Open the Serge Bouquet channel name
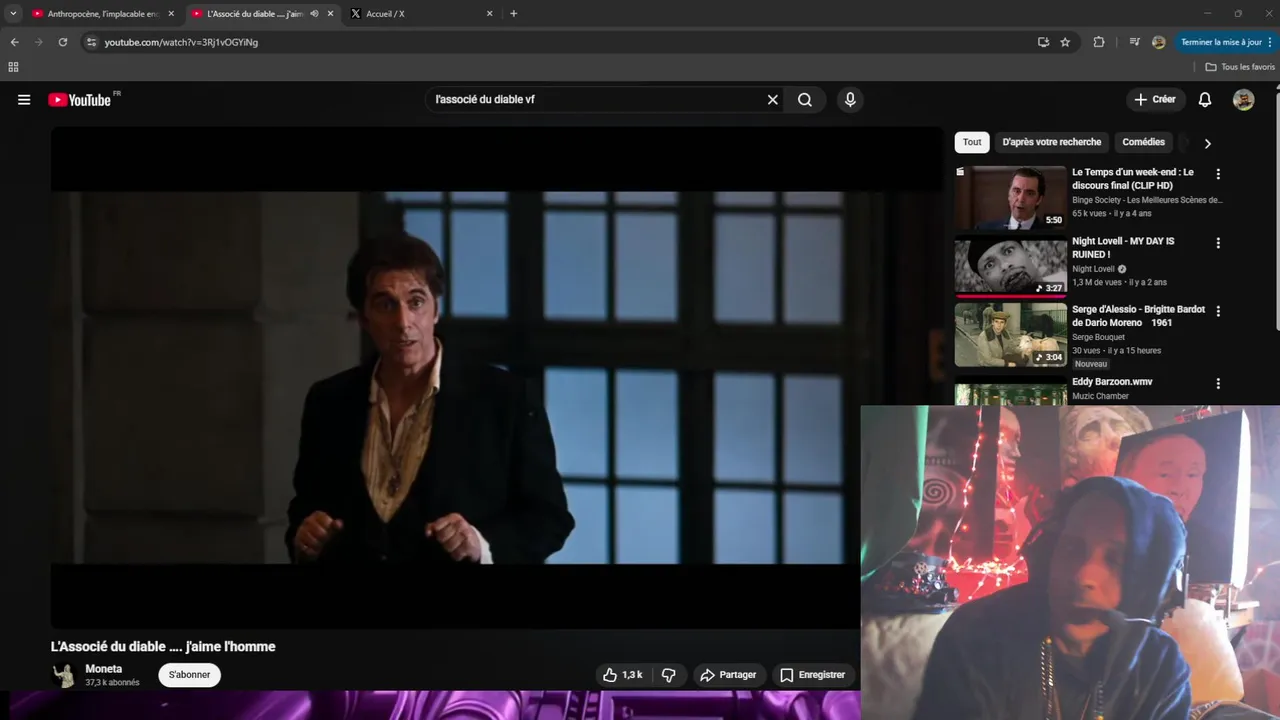1280x720 pixels. tap(1098, 337)
